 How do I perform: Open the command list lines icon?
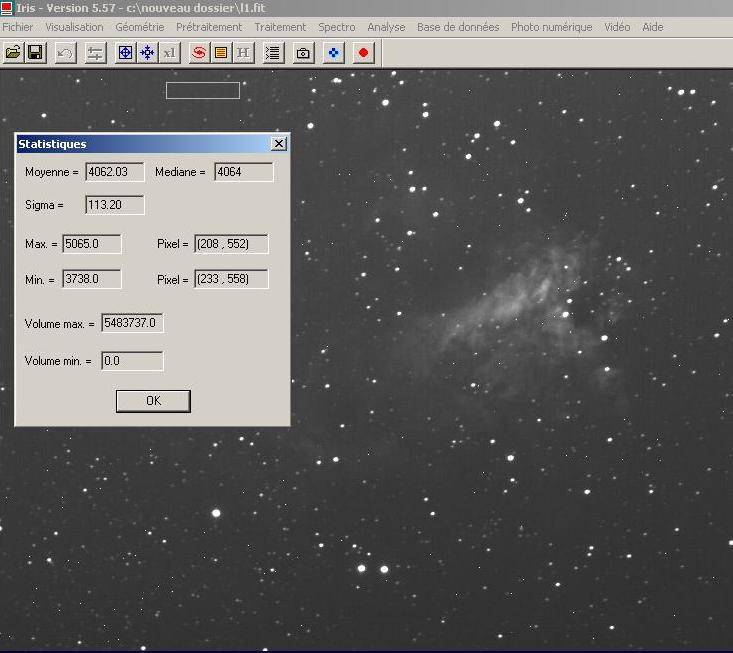[273, 52]
